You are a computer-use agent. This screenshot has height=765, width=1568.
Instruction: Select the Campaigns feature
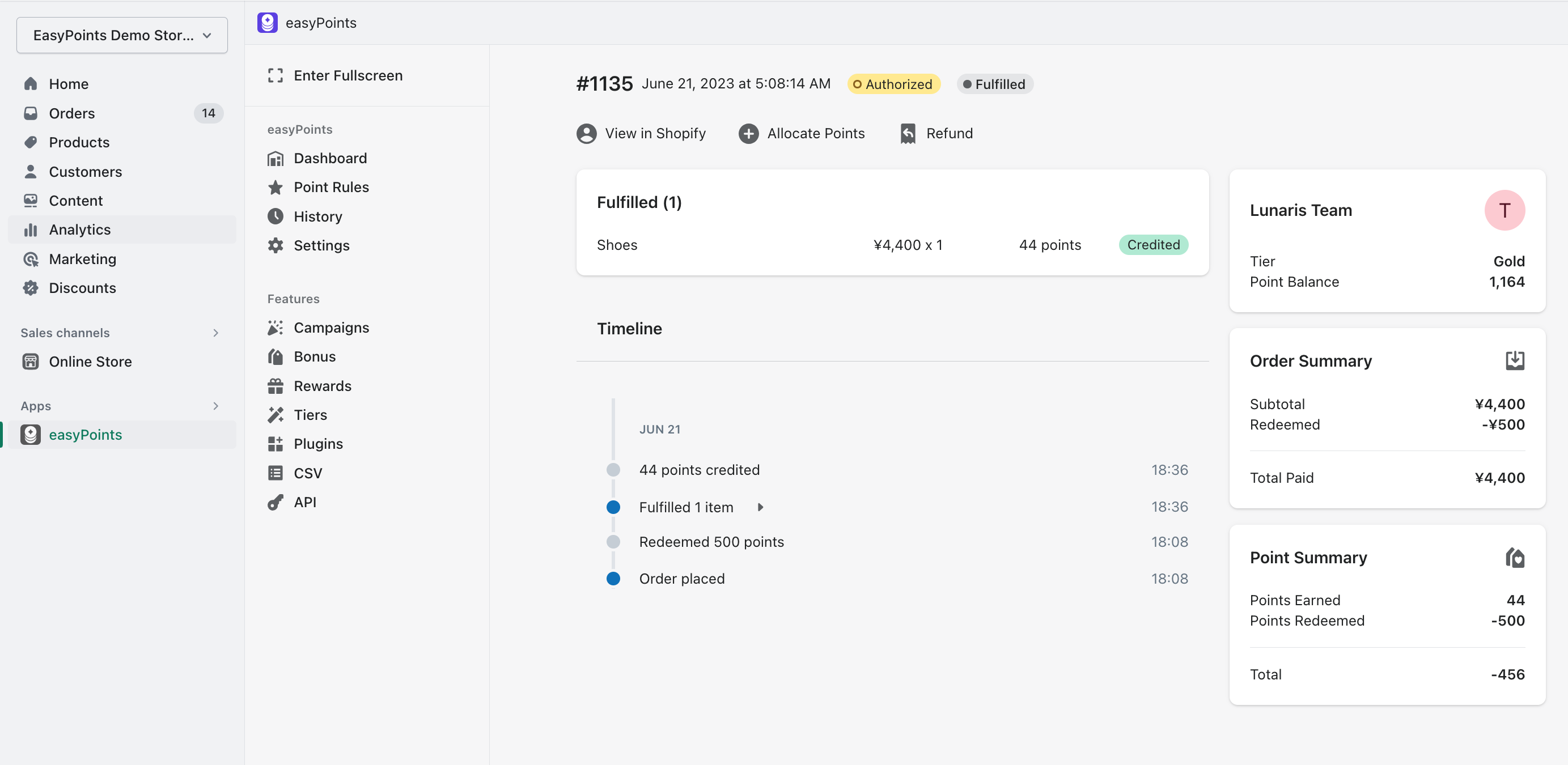(331, 327)
